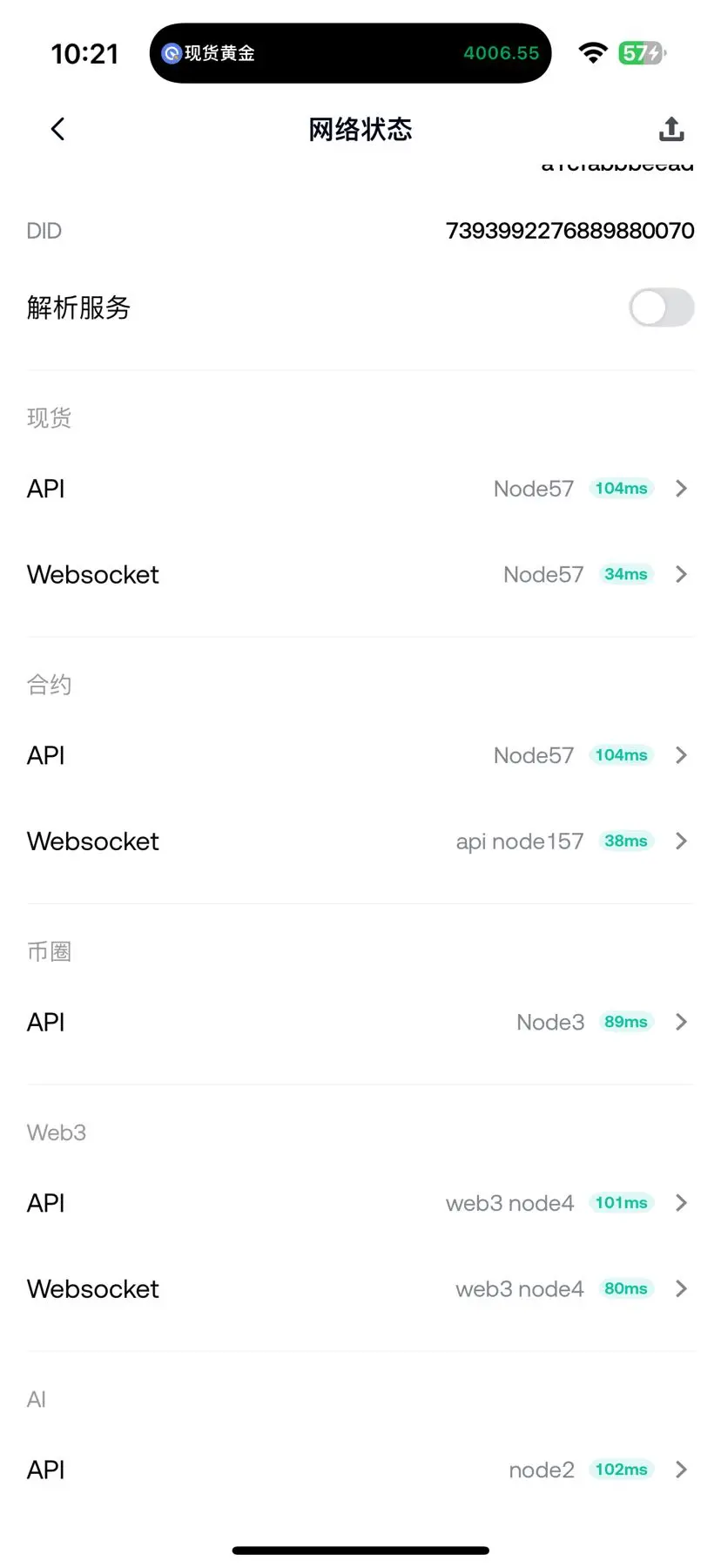Viewport: 721px width, 1568px height.
Task: Expand the 现货 Websocket row chevron
Action: 682,574
